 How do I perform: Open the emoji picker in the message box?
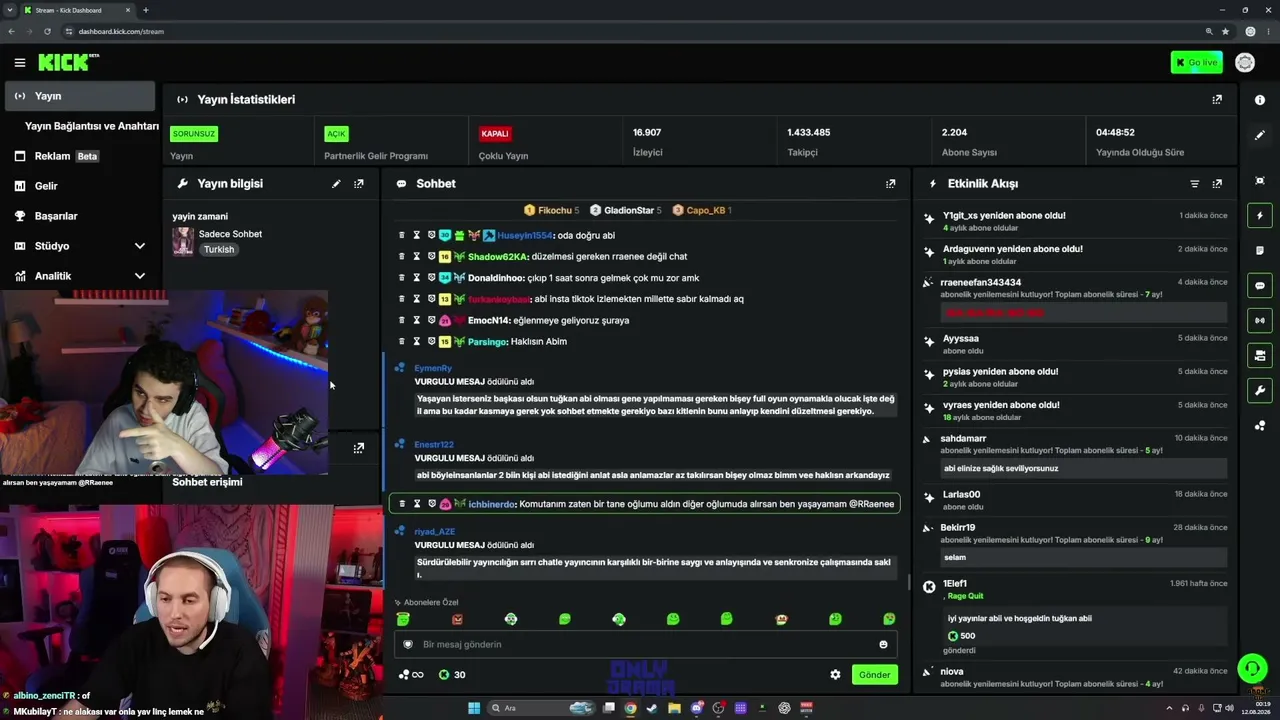(x=883, y=645)
